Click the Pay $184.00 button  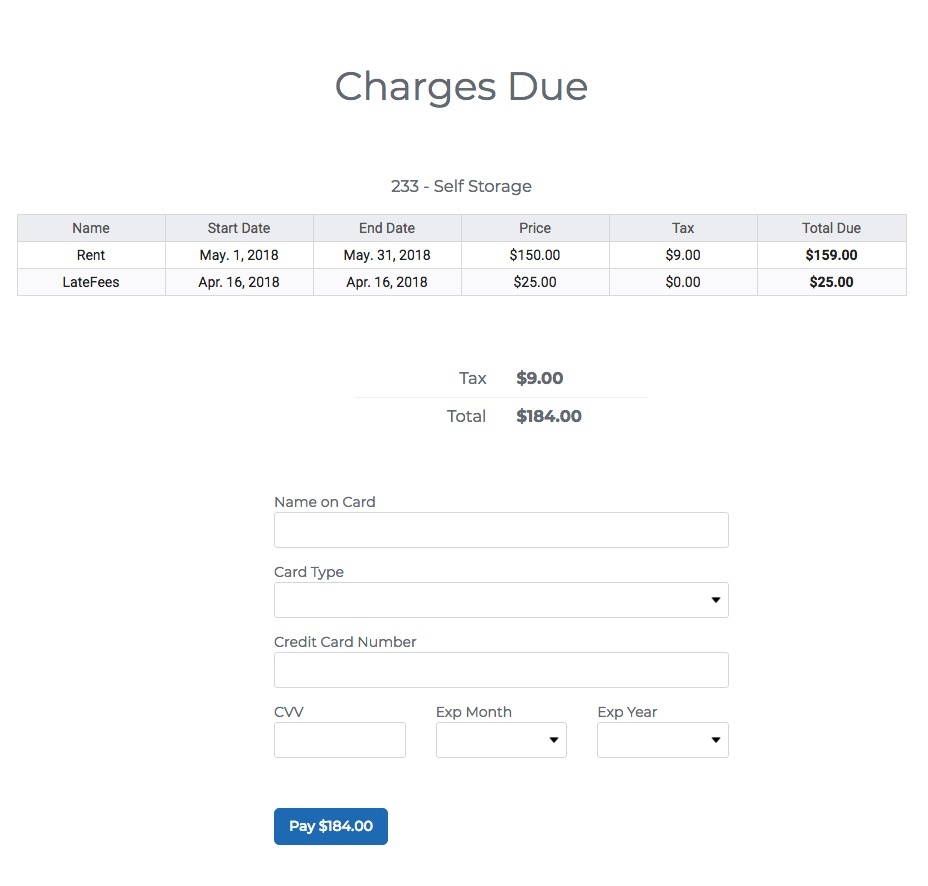(330, 826)
